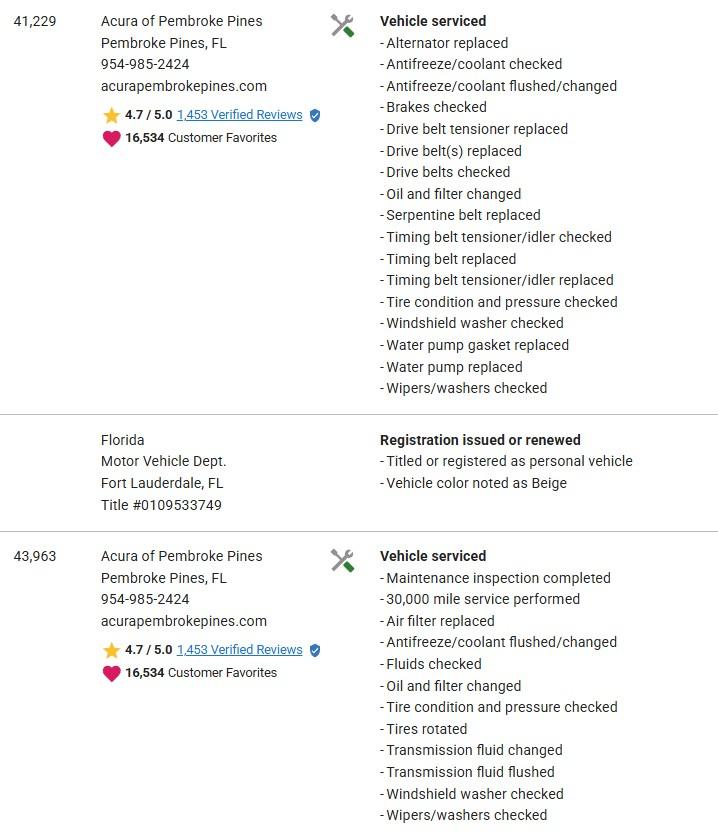Visit acurapembrokepines.com from the 41,229 mile record
The height and width of the screenshot is (838, 718).
pyautogui.click(x=184, y=86)
